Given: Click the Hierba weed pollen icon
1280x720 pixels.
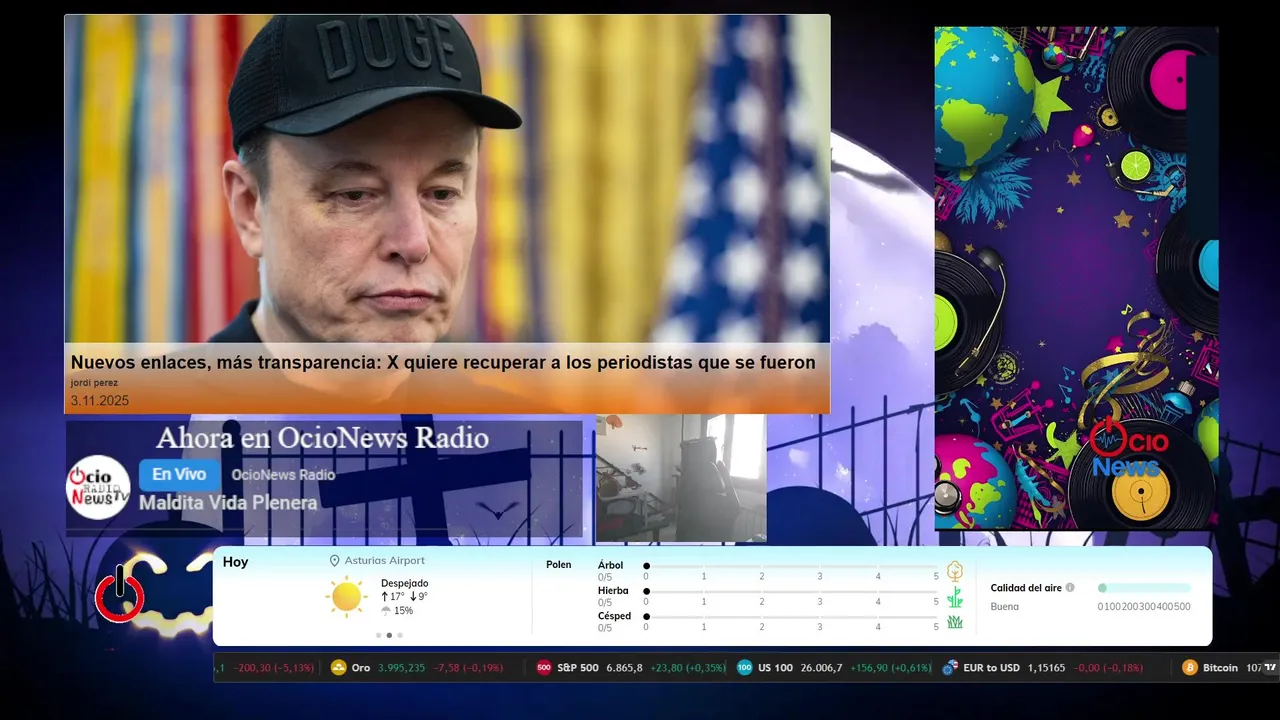Looking at the screenshot, I should (955, 597).
